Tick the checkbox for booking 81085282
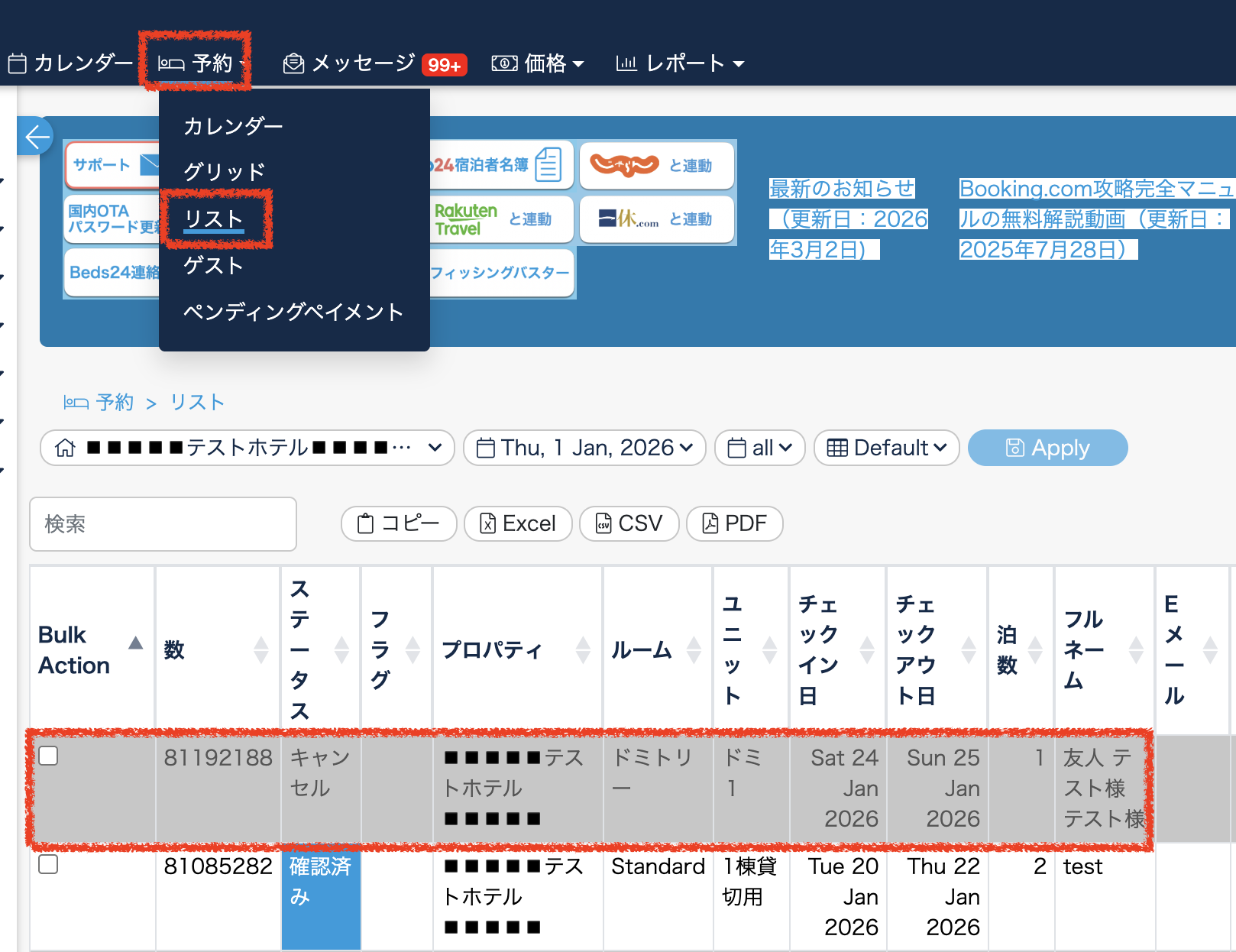This screenshot has height=952, width=1236. (x=48, y=864)
